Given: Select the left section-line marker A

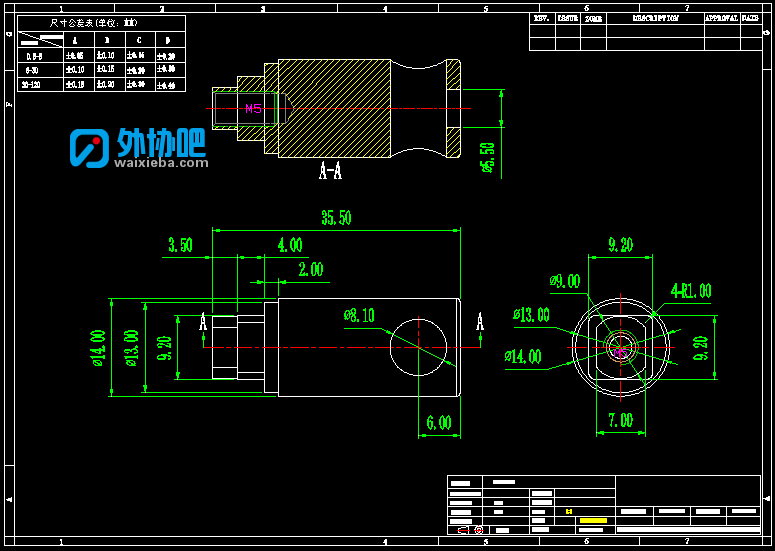Looking at the screenshot, I should coord(203,322).
